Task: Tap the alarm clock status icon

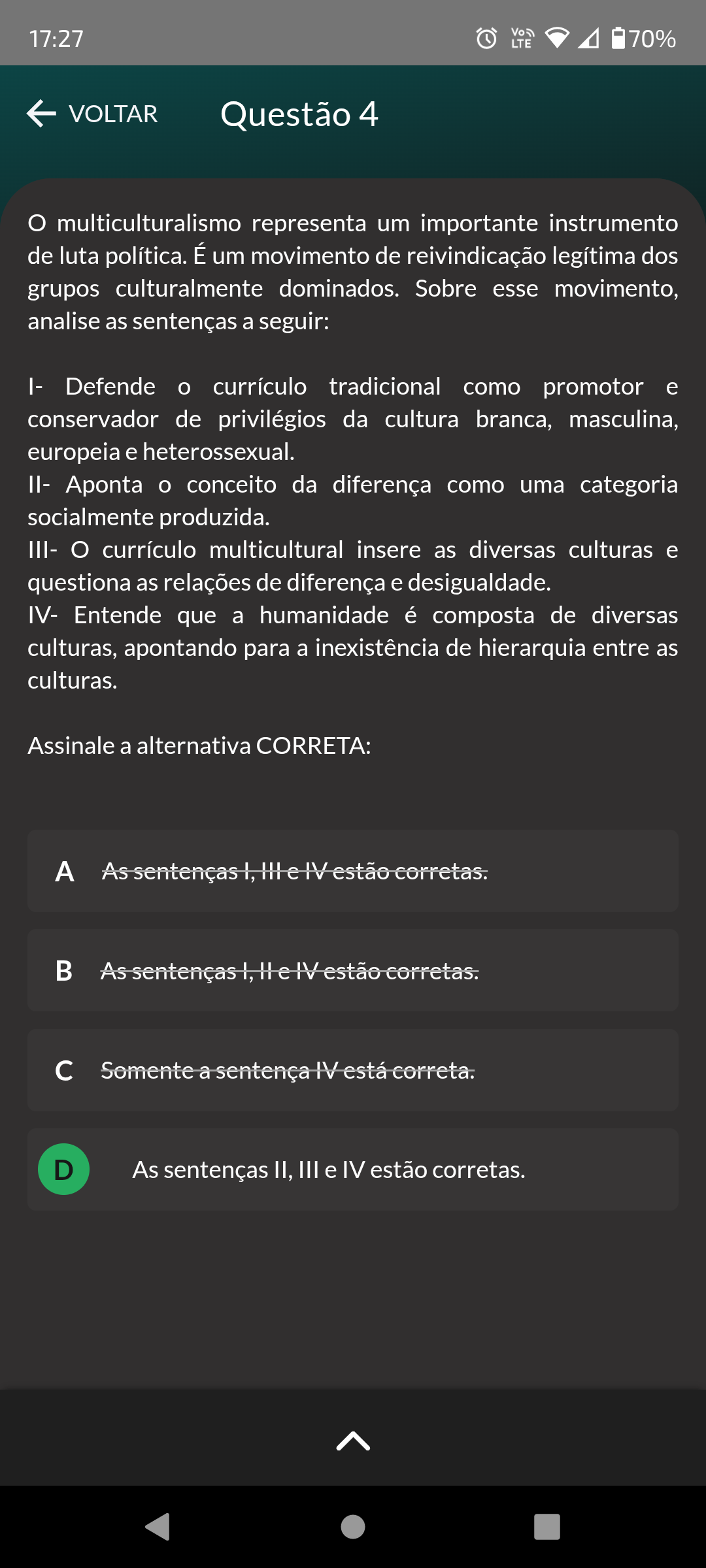Action: click(486, 39)
